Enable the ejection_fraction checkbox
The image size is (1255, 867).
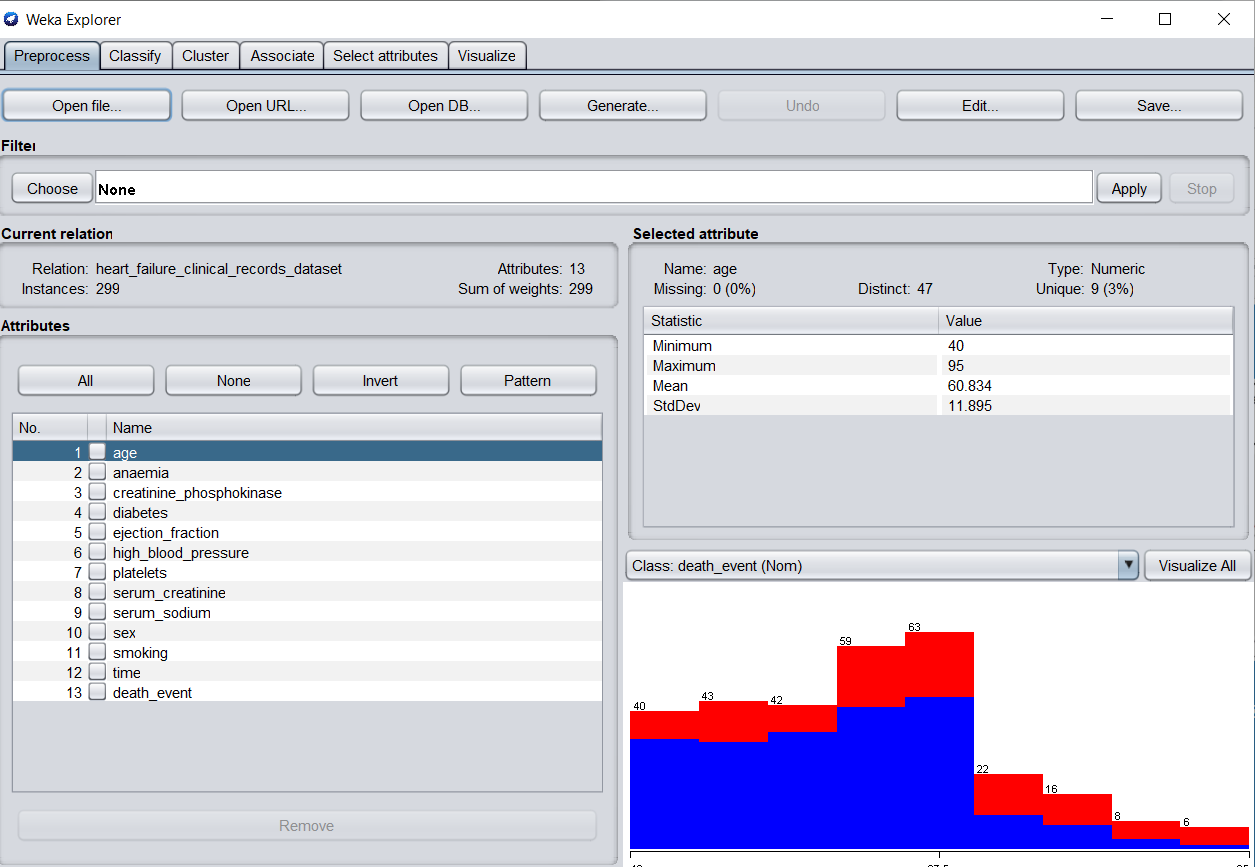97,532
